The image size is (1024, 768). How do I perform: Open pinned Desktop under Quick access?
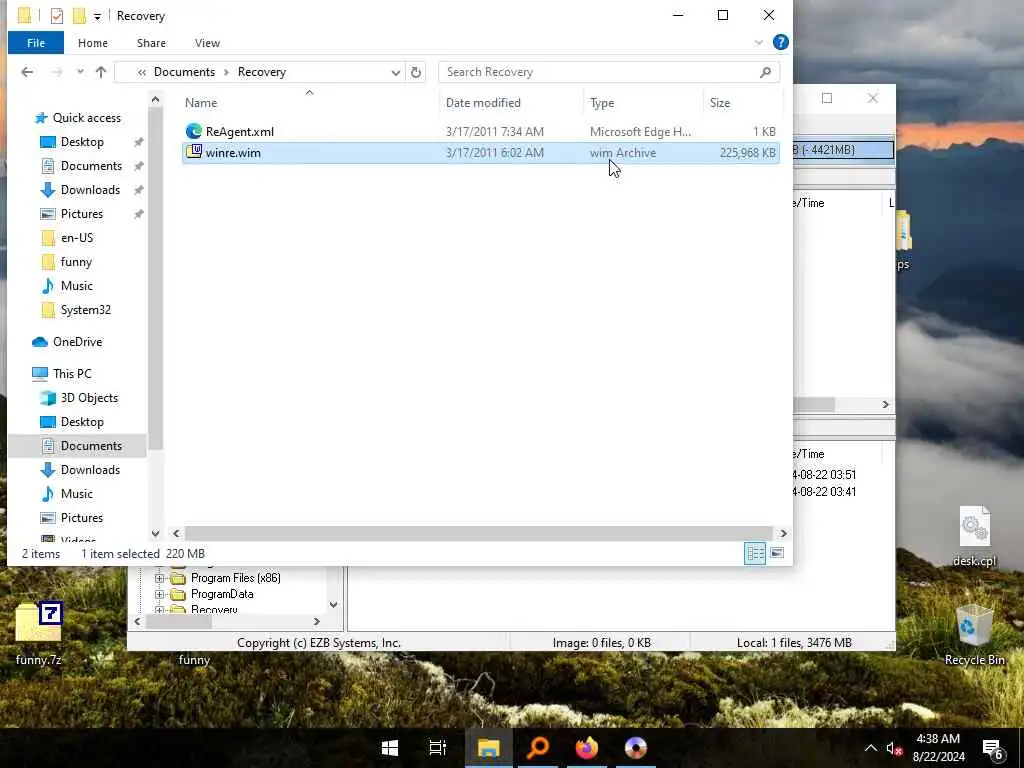[x=82, y=142]
